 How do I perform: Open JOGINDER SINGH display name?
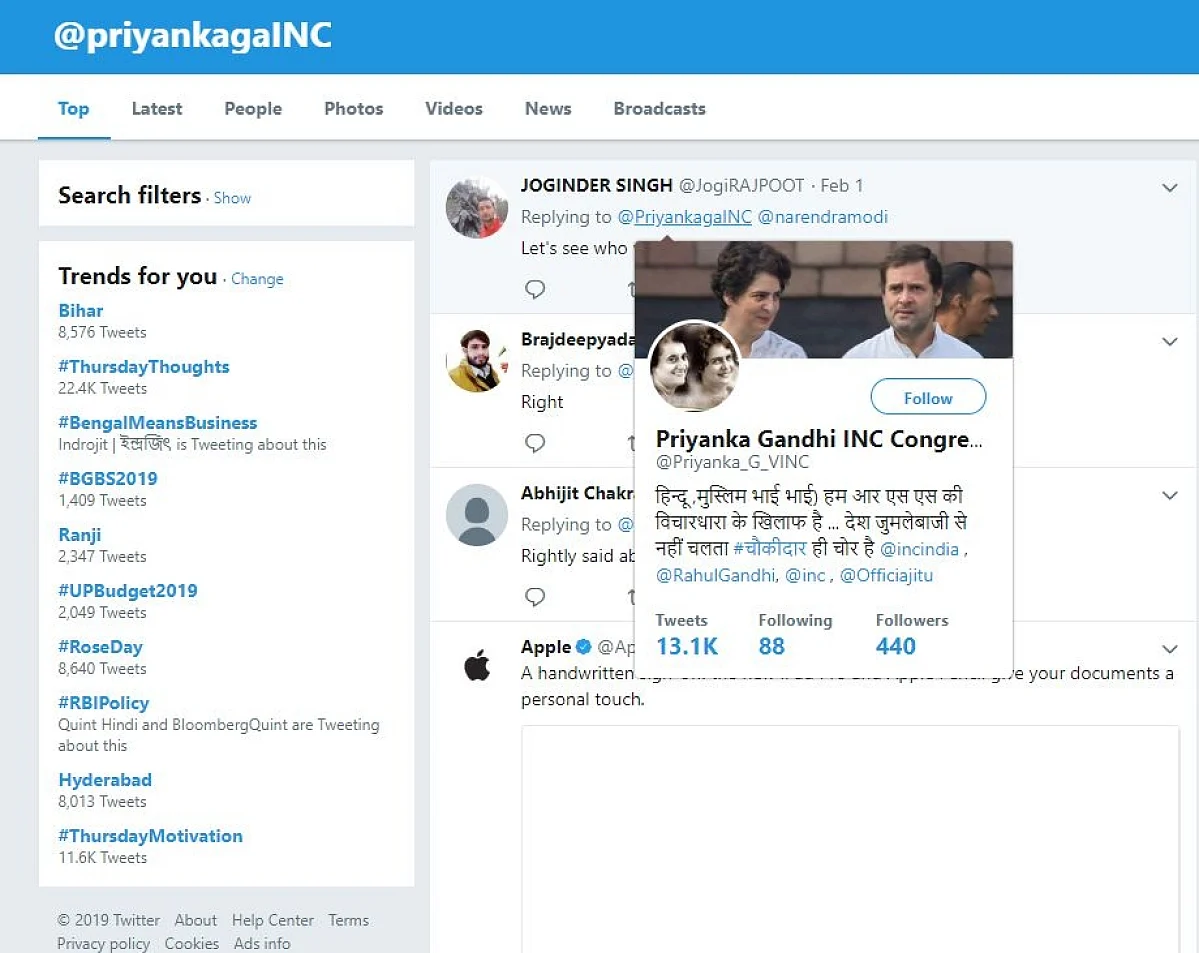[596, 185]
